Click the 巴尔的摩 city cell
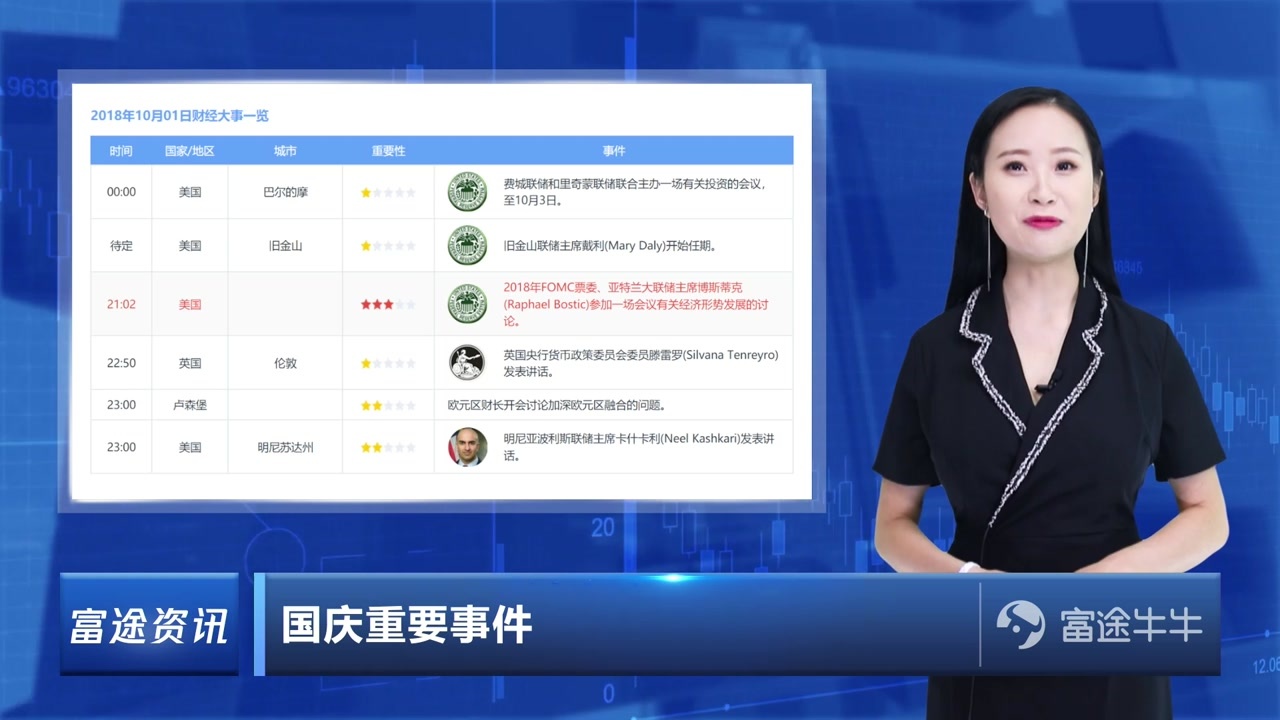This screenshot has height=720, width=1280. [285, 192]
